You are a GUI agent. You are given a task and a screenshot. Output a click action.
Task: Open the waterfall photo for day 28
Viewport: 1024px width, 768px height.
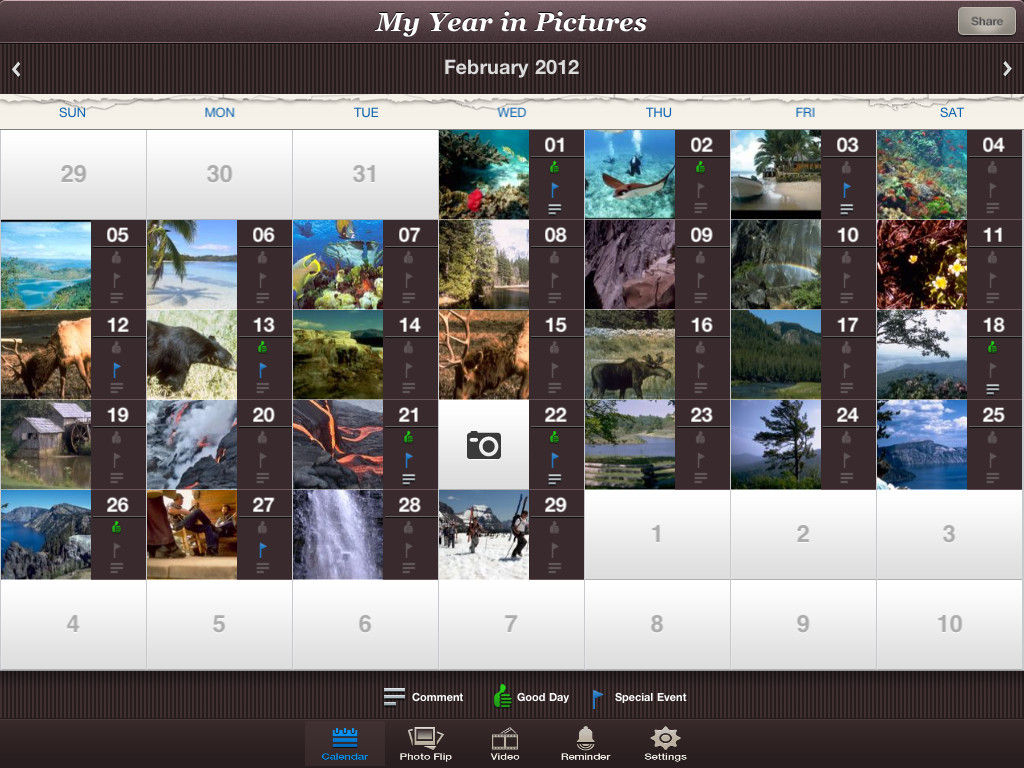point(338,535)
